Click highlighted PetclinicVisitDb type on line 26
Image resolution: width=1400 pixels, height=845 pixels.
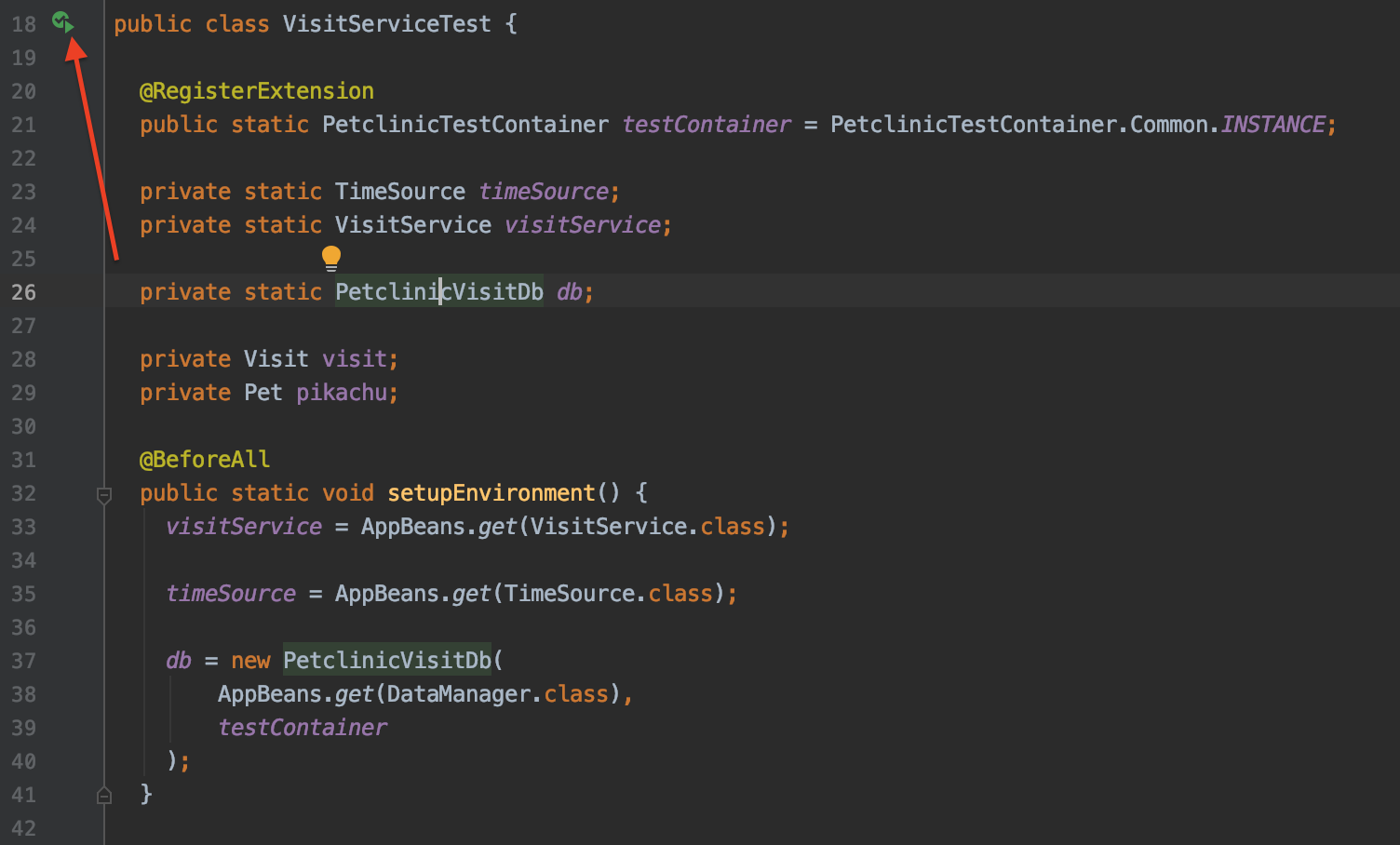point(437,291)
